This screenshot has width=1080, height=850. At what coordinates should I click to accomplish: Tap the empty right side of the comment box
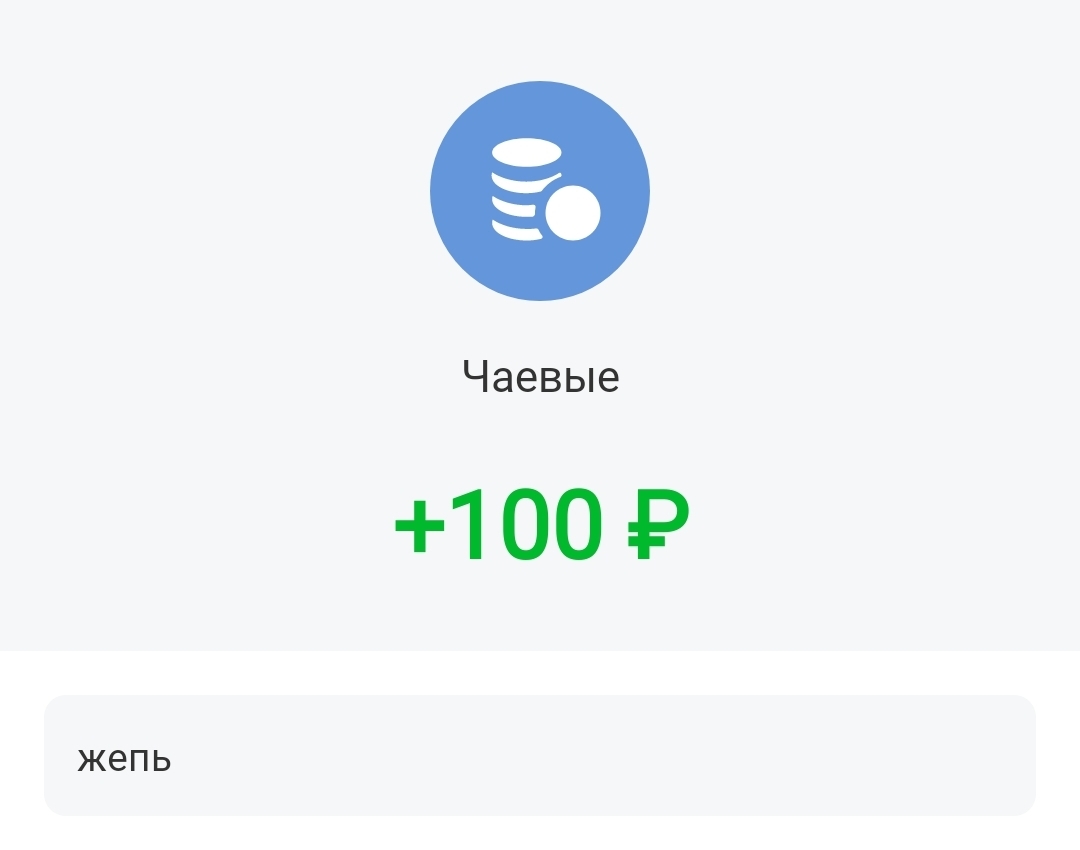pos(850,756)
